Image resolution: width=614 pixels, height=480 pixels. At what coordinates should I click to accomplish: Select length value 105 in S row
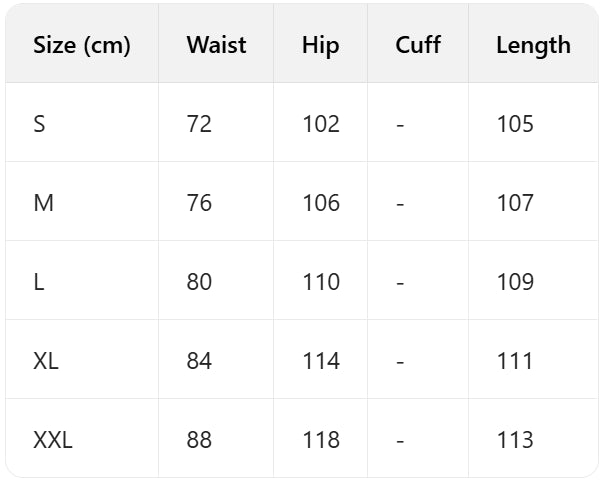(515, 124)
